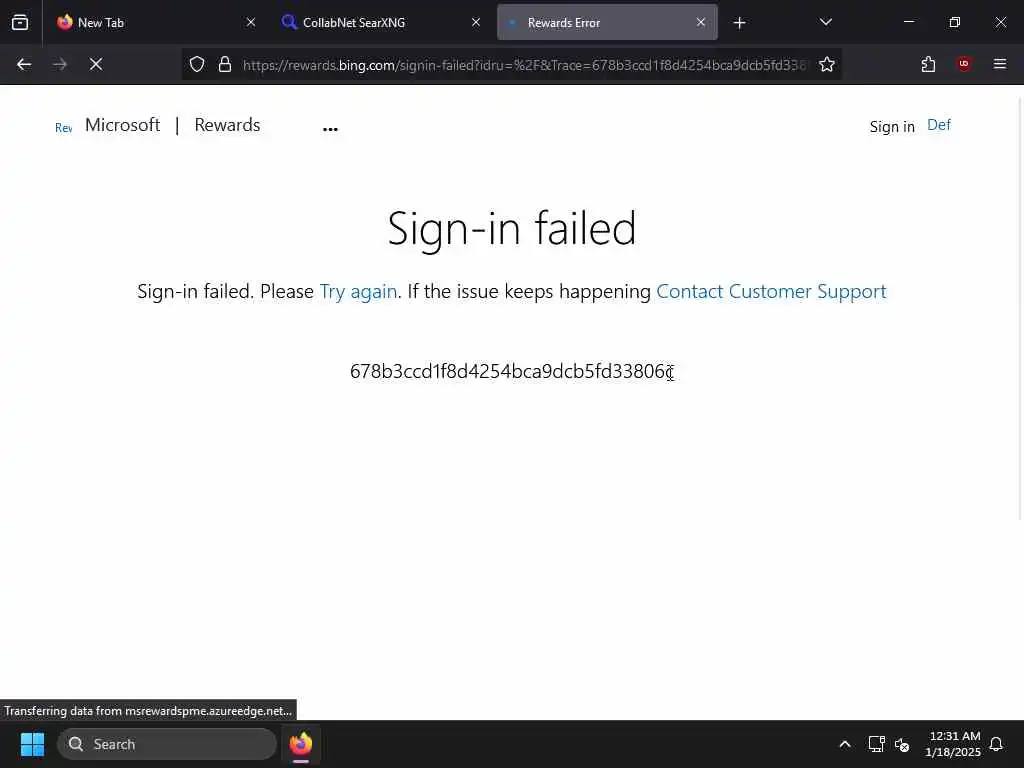The height and width of the screenshot is (768, 1024).
Task: Open the tracking protection shield icon
Action: 197,64
